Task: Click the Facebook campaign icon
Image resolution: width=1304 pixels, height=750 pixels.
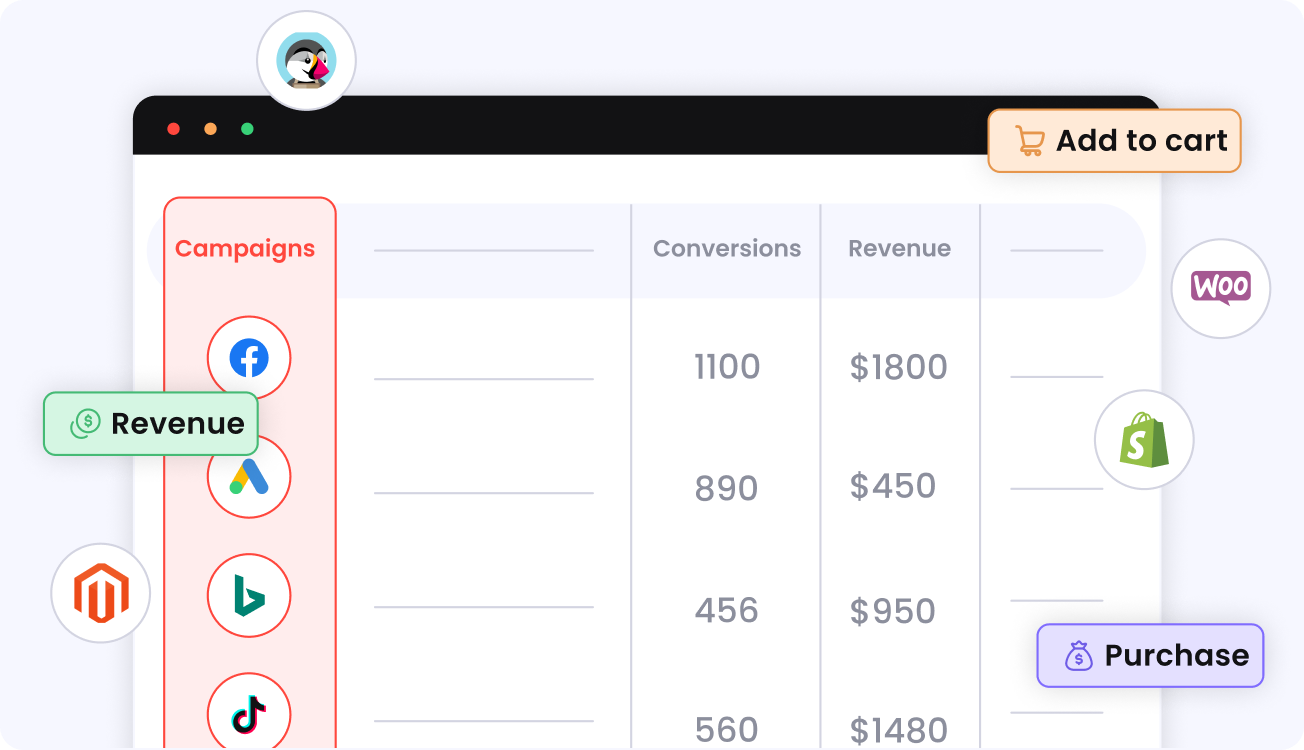Action: click(249, 358)
